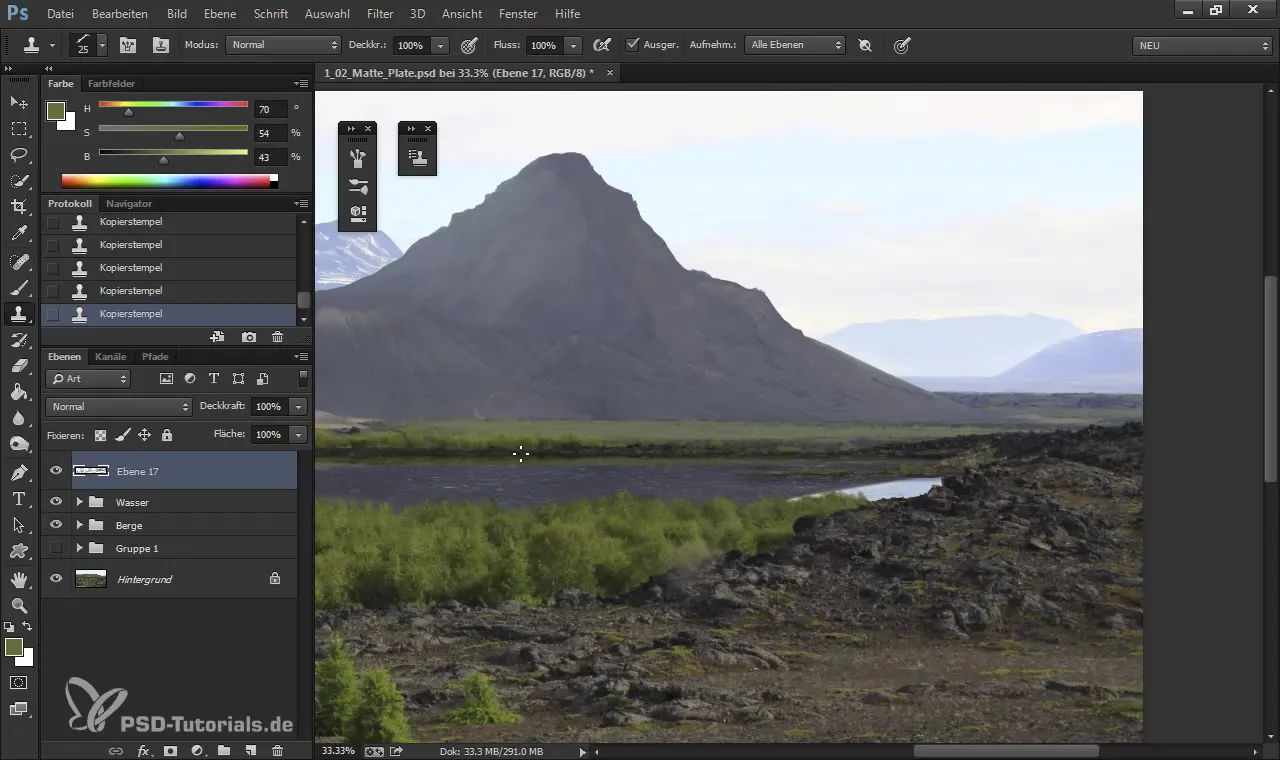Screen dimensions: 1280x760
Task: Create new group folder icon in Ebenen panel
Action: point(223,750)
